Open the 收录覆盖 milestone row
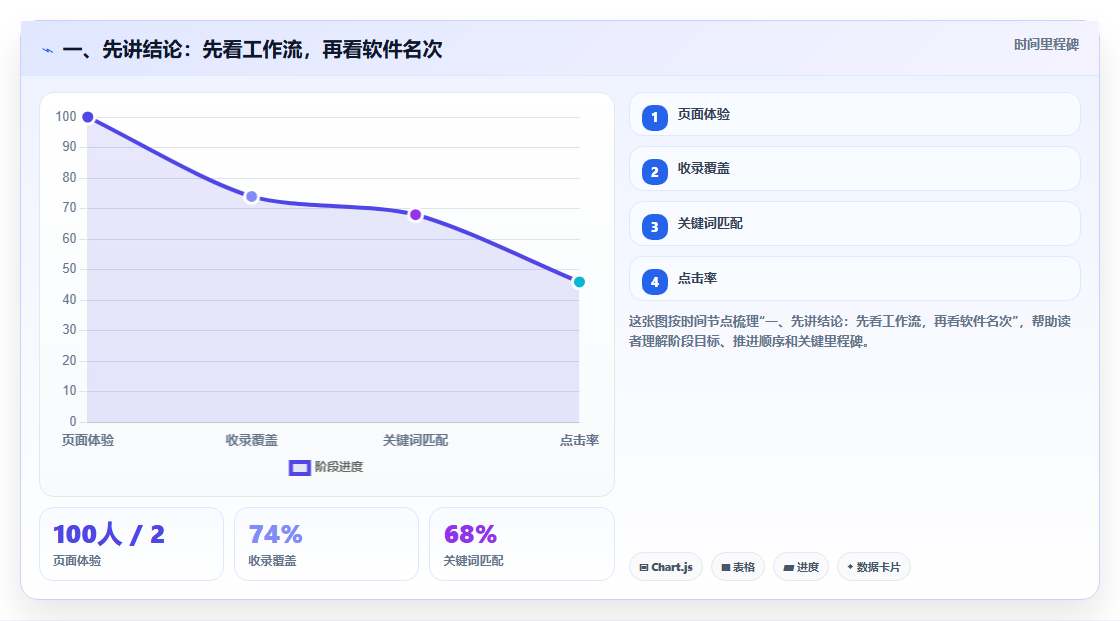Image resolution: width=1120 pixels, height=621 pixels. coord(854,169)
